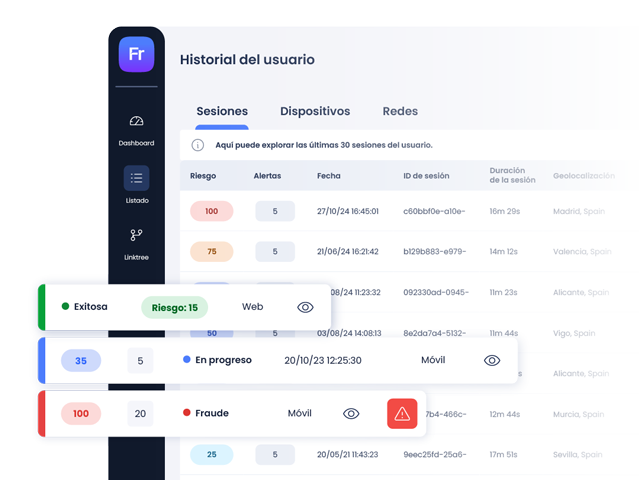Viewport: 640px width, 480px height.
Task: Click the green Riesgo: 15 badge
Action: [175, 307]
